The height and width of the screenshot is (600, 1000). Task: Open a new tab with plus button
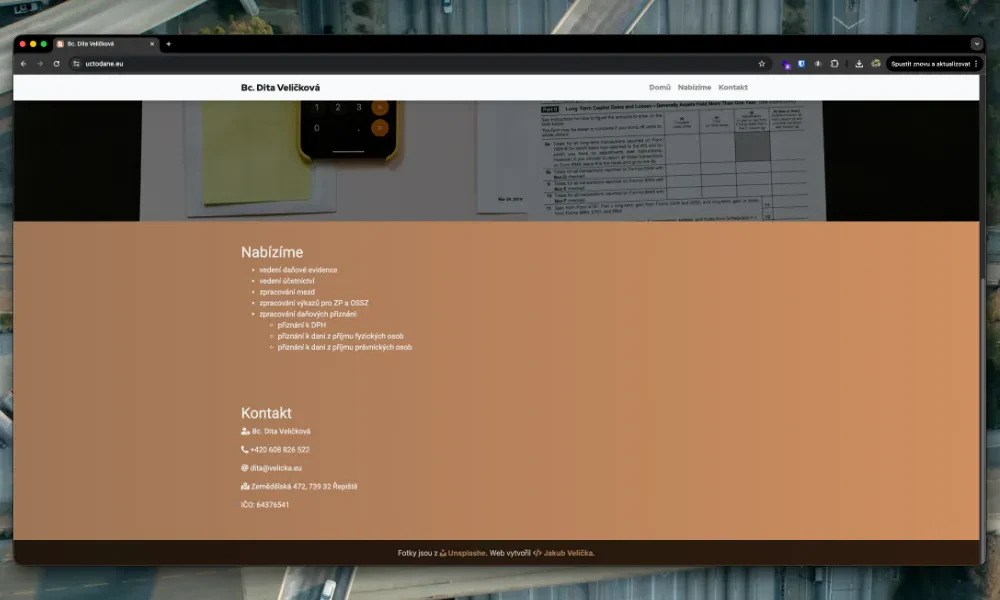pyautogui.click(x=169, y=44)
